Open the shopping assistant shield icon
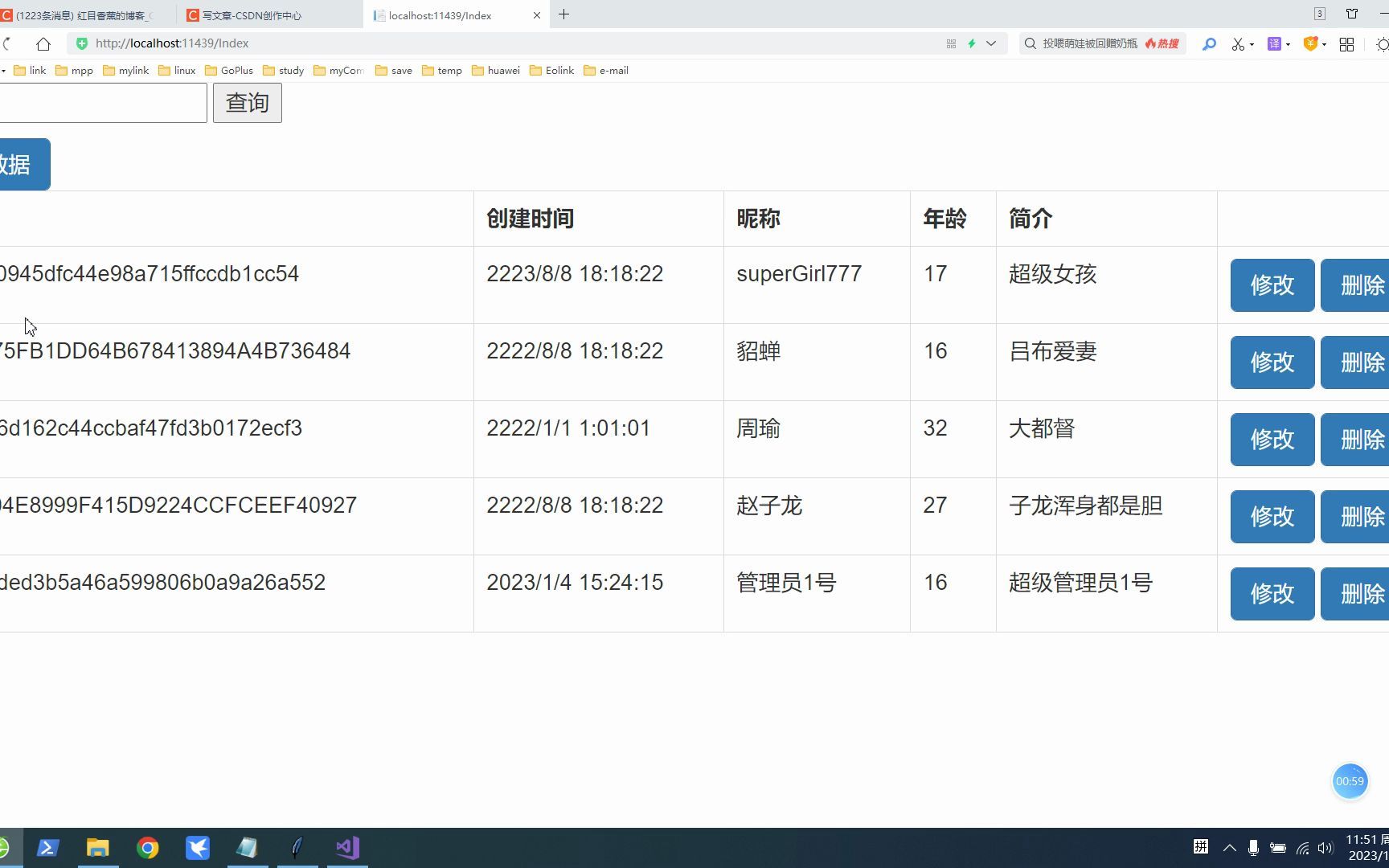 (1311, 44)
